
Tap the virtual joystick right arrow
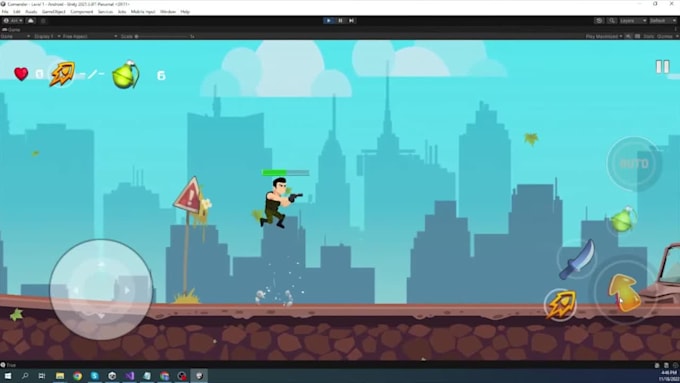(x=127, y=290)
